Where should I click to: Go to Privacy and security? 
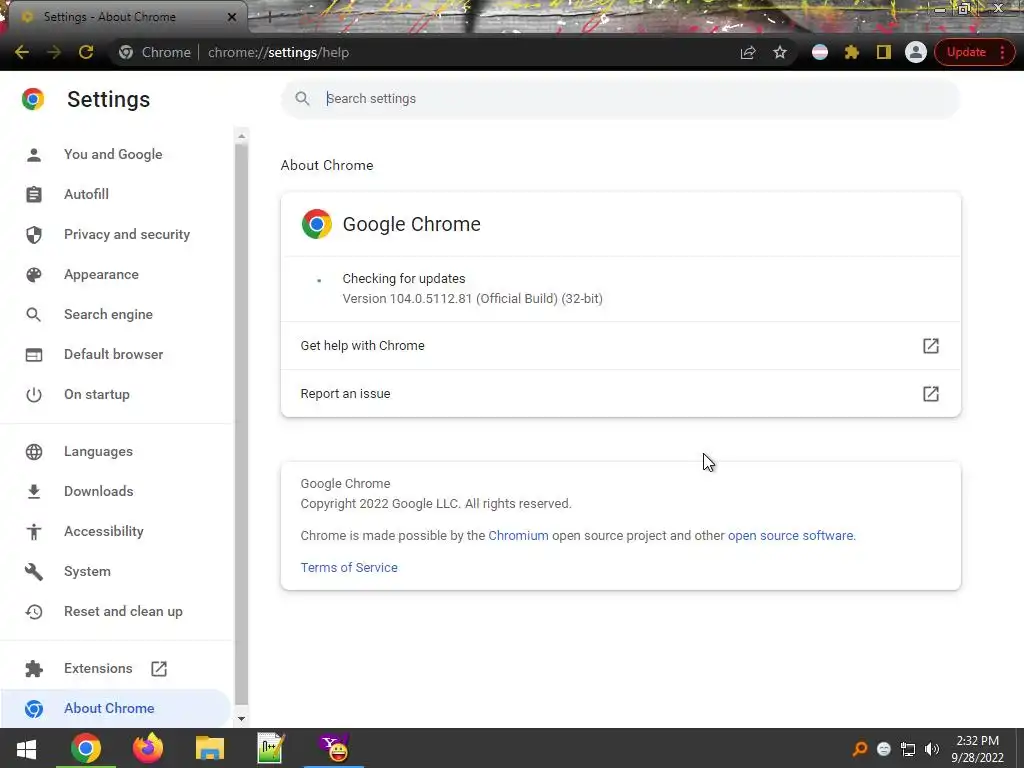[127, 234]
